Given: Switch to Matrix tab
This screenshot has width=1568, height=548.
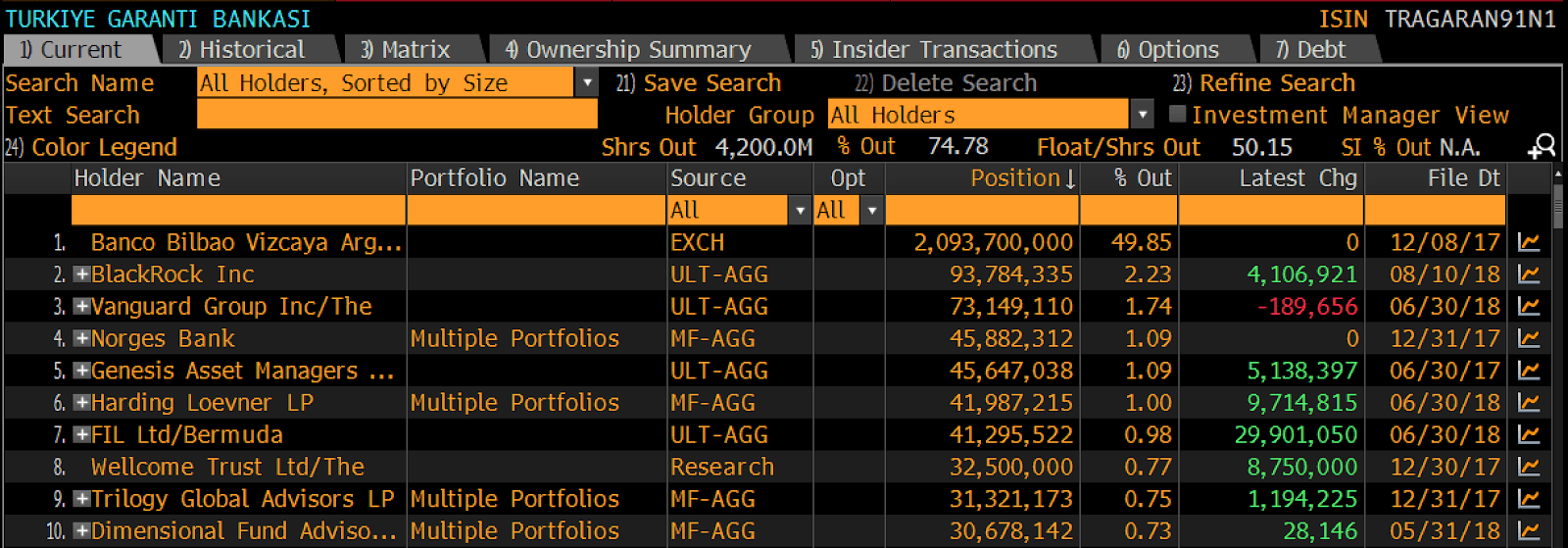Looking at the screenshot, I should [414, 49].
